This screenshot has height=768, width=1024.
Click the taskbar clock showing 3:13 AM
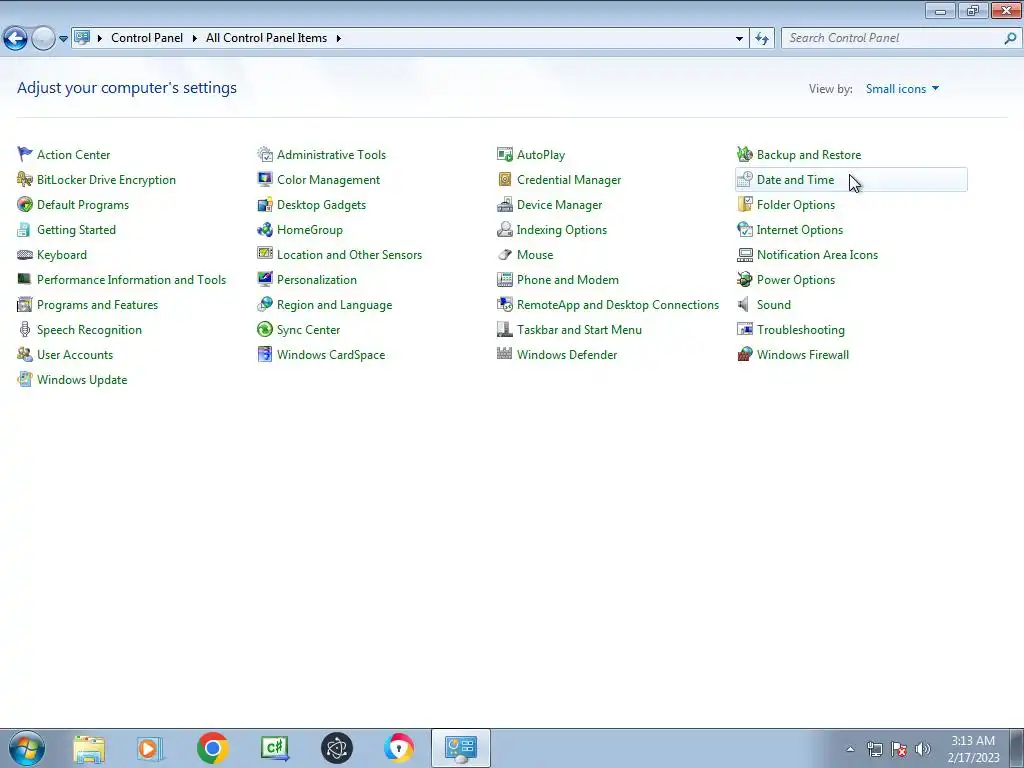point(973,749)
